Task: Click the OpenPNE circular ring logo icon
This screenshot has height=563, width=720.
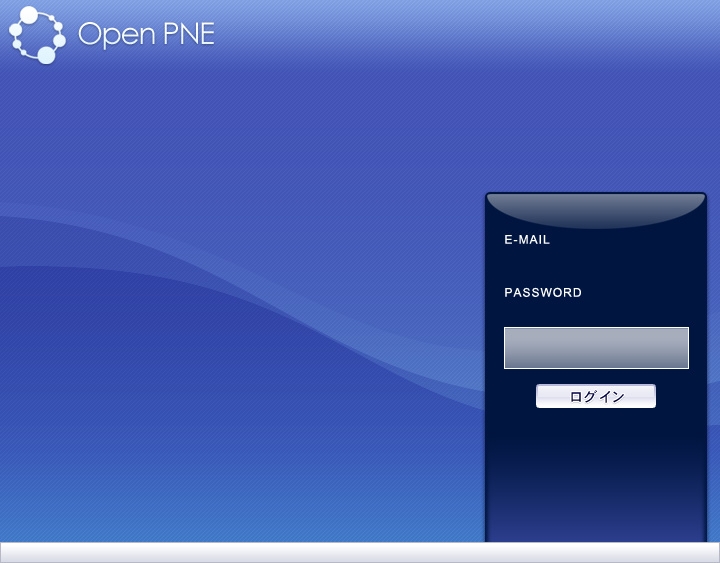Action: coord(36,34)
